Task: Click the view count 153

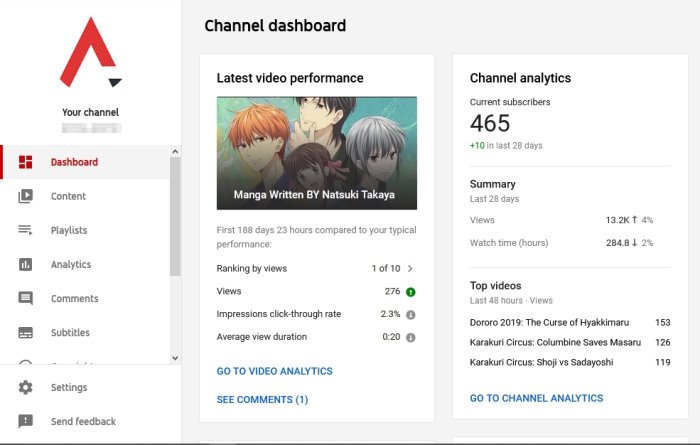Action: click(662, 322)
